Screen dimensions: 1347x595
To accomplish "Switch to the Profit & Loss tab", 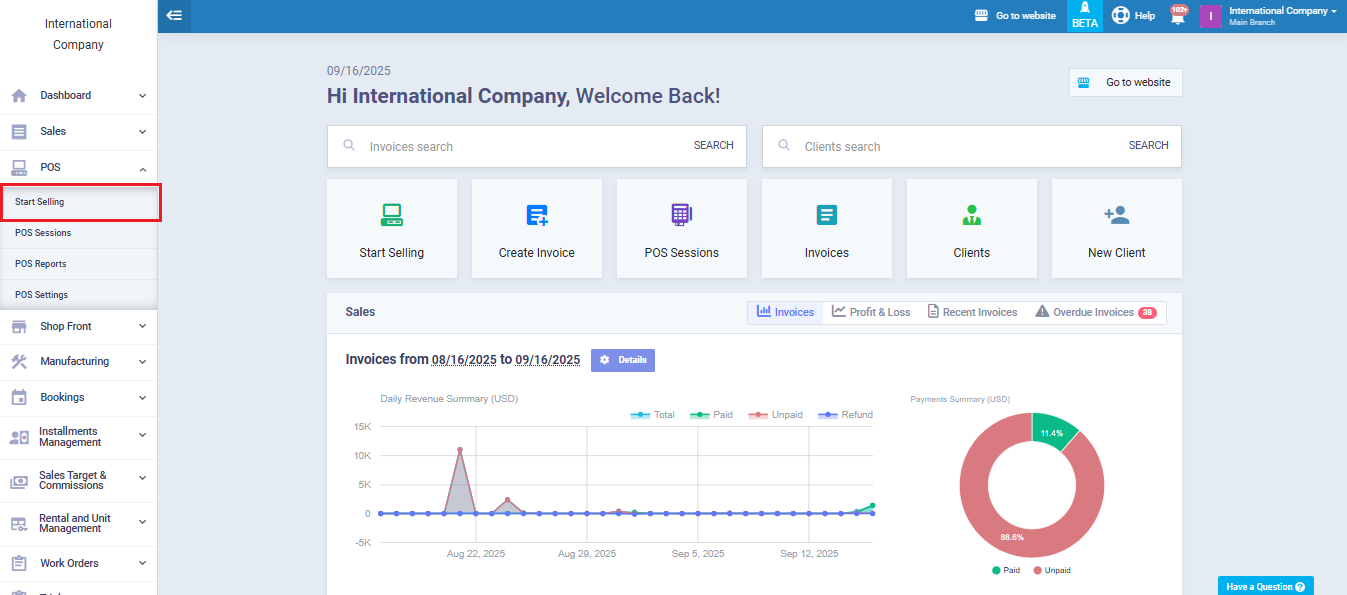I will tap(871, 313).
